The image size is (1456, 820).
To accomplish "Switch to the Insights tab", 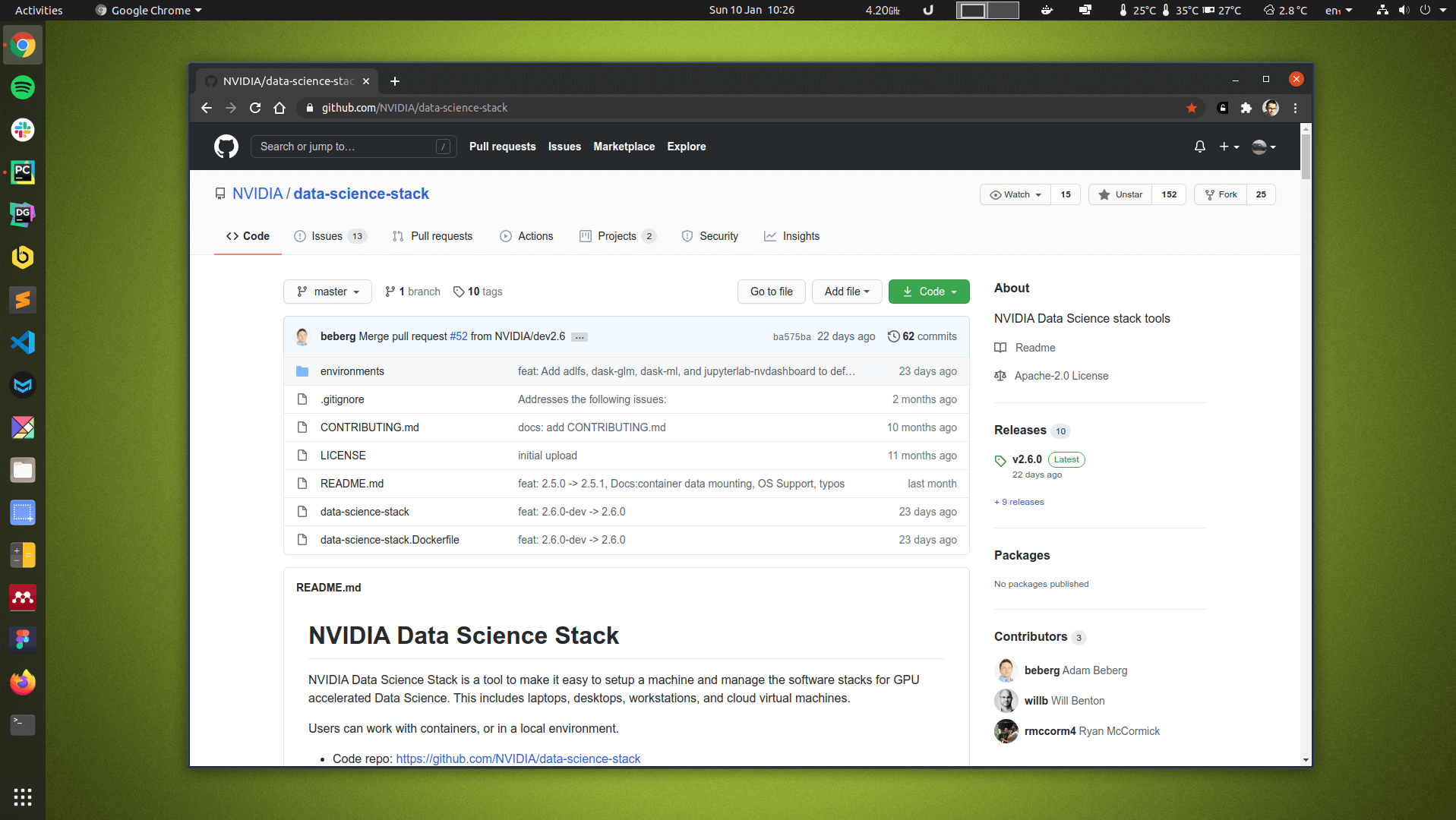I will (791, 236).
